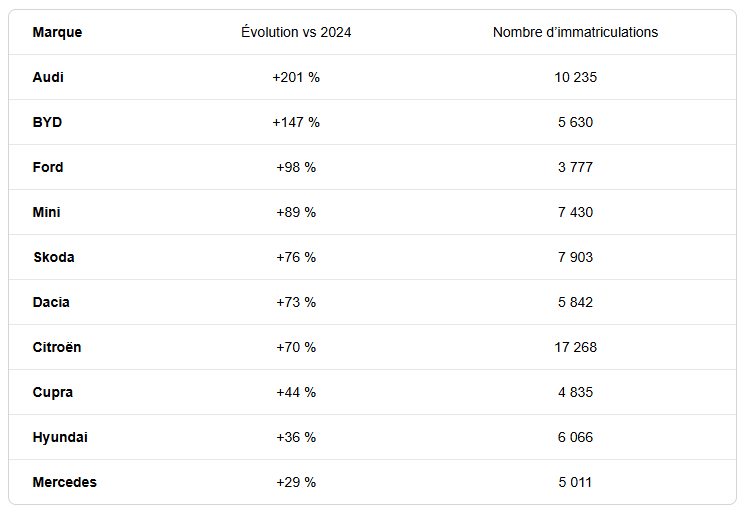Select the Cupra brand cell
The width and height of the screenshot is (746, 512).
pyautogui.click(x=52, y=392)
